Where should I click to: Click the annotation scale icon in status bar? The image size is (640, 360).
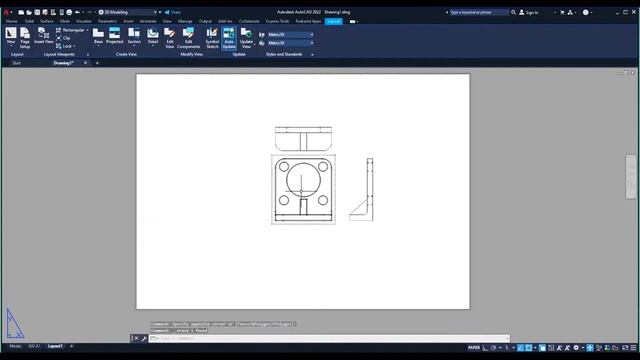coord(560,348)
